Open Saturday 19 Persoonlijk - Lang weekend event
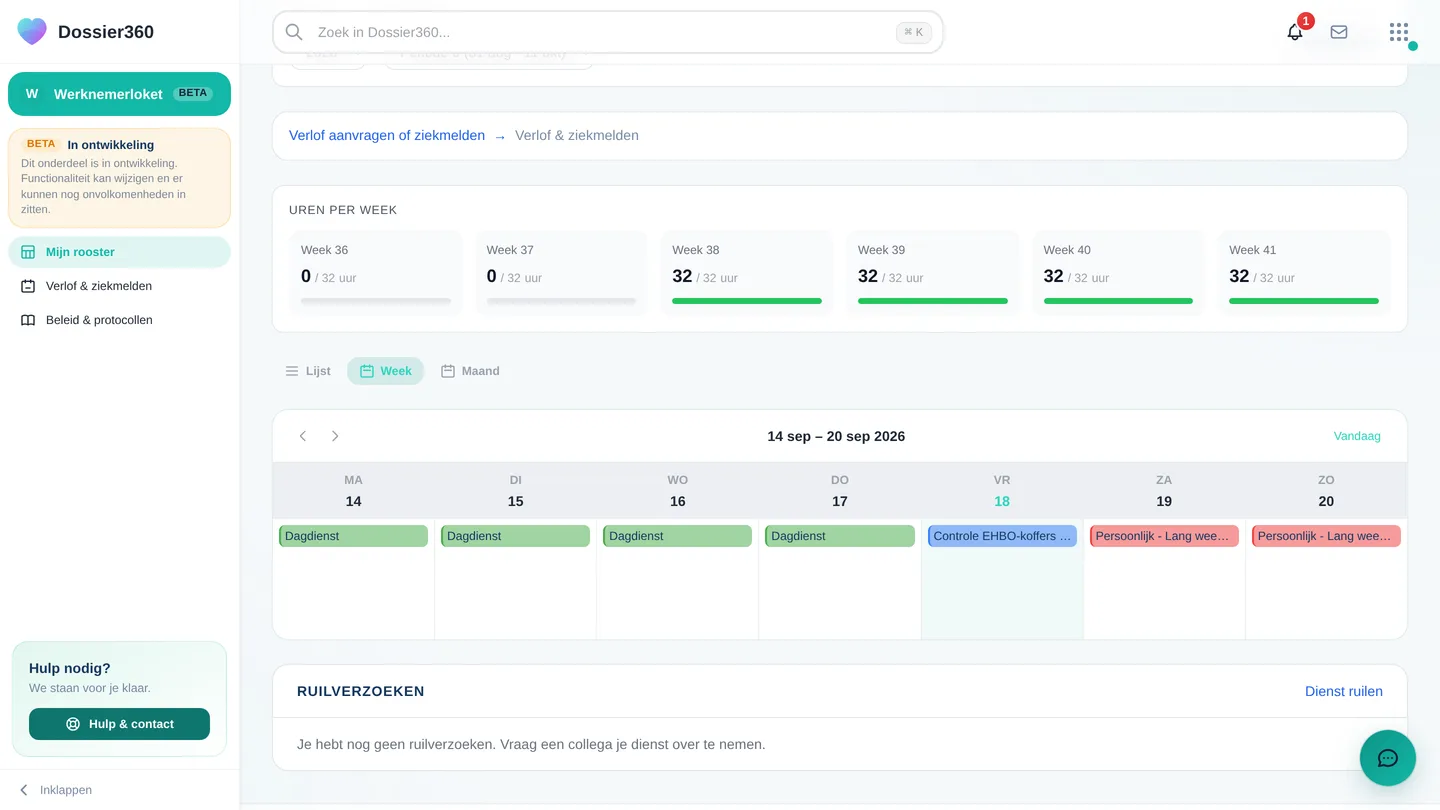Image resolution: width=1440 pixels, height=810 pixels. point(1164,536)
